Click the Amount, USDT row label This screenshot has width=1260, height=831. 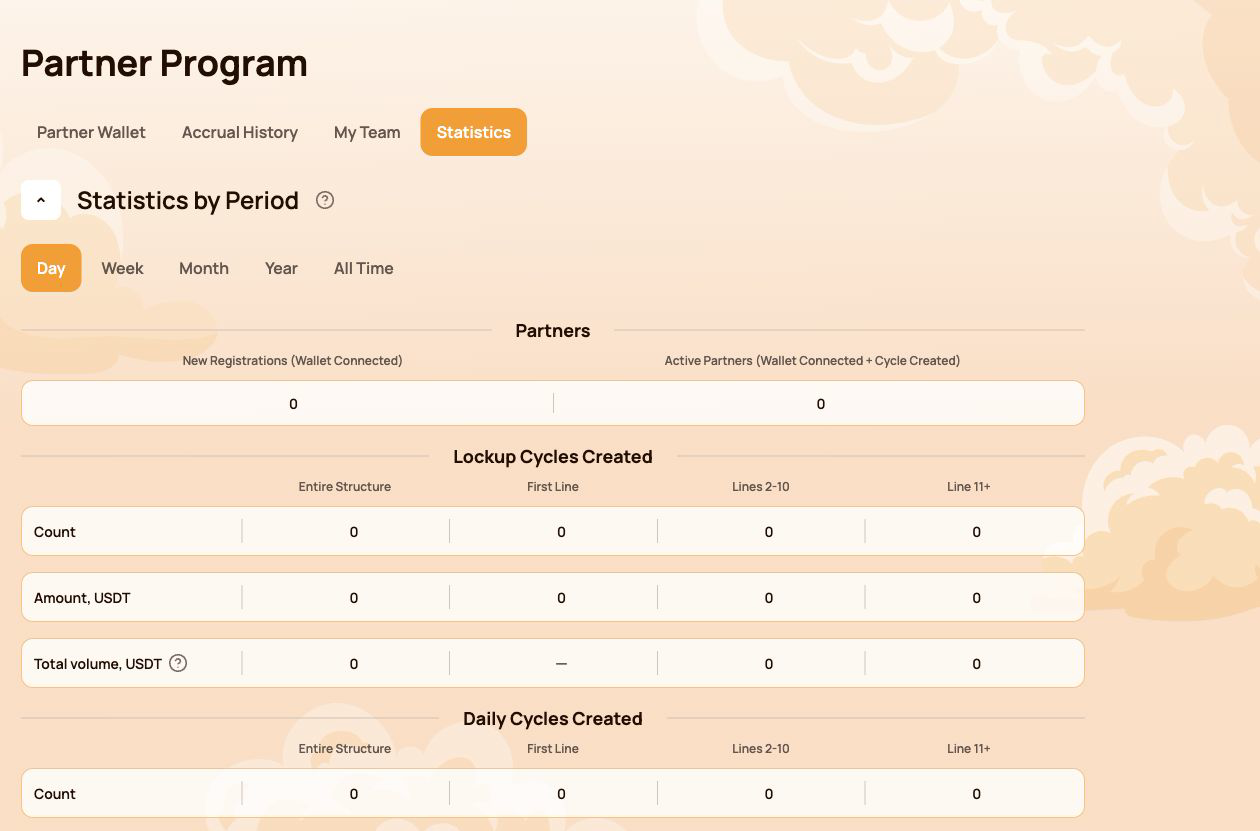82,598
